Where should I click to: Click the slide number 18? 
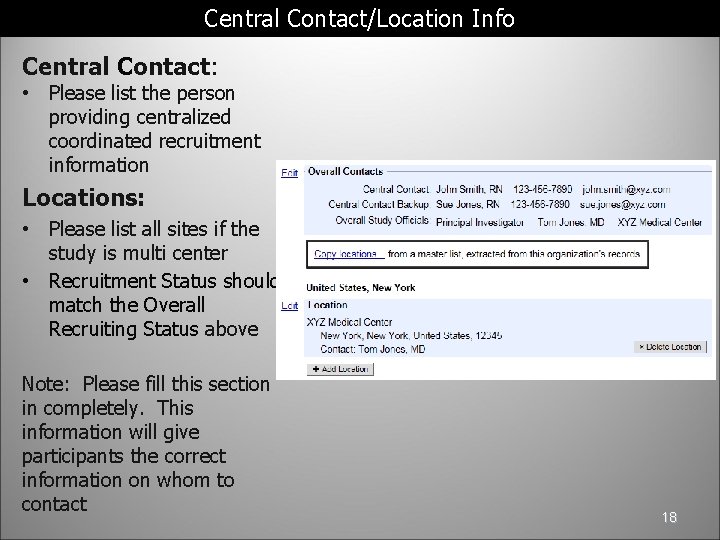(x=669, y=518)
